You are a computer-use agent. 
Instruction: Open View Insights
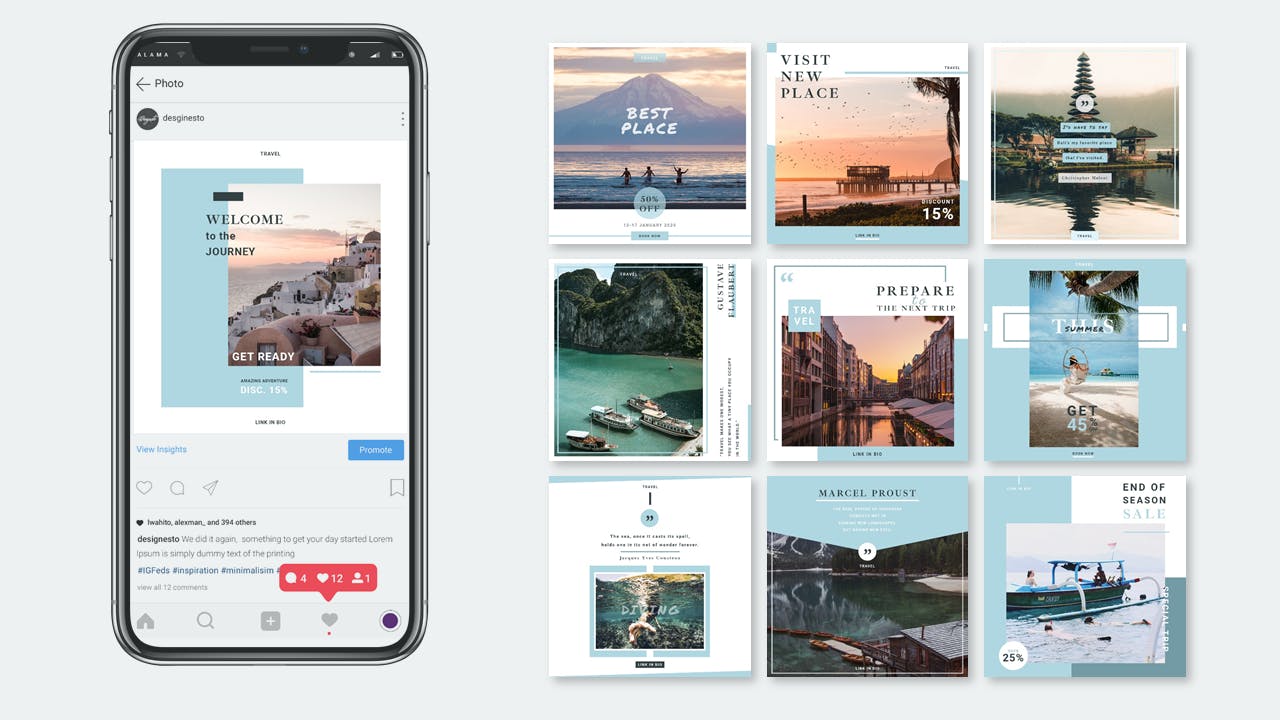(161, 449)
